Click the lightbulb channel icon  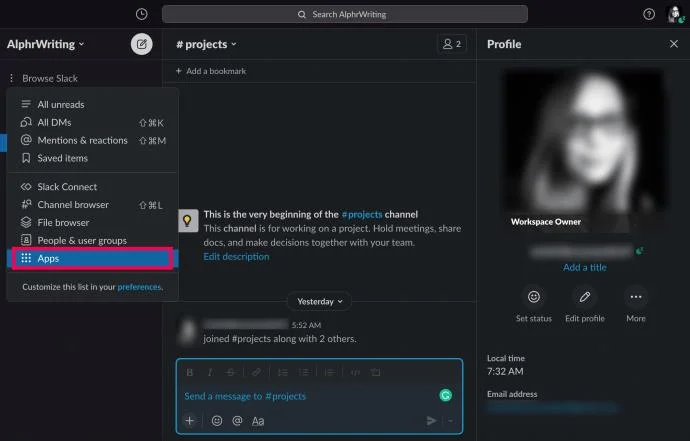(188, 220)
